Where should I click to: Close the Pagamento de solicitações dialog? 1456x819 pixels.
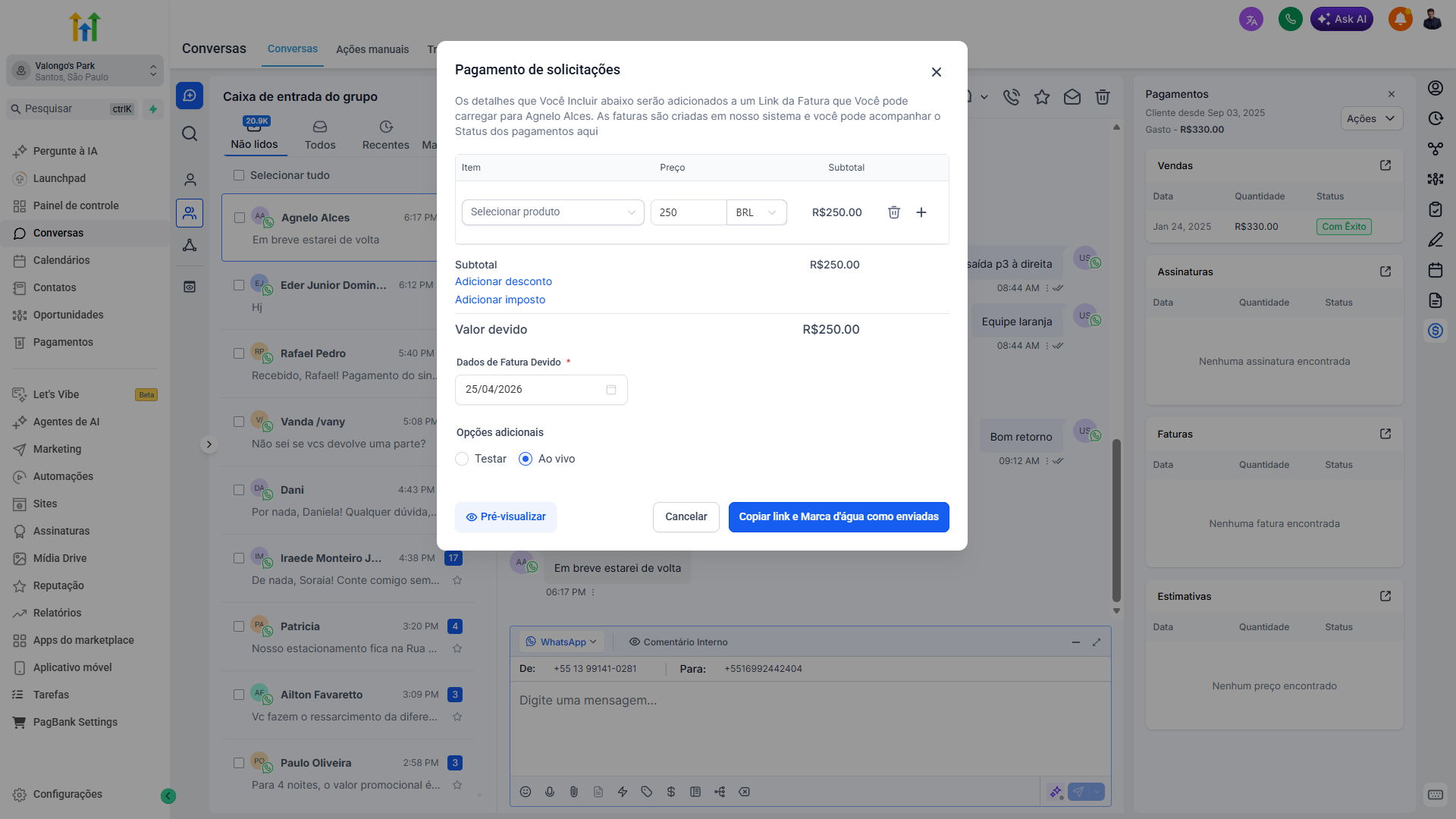click(937, 72)
